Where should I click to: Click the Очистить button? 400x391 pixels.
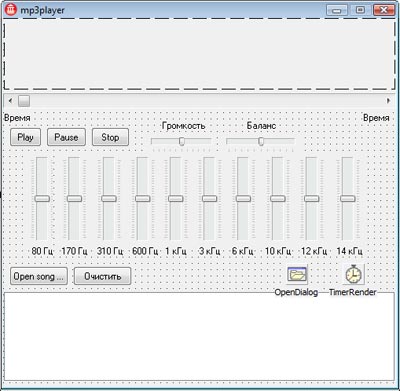pyautogui.click(x=102, y=276)
